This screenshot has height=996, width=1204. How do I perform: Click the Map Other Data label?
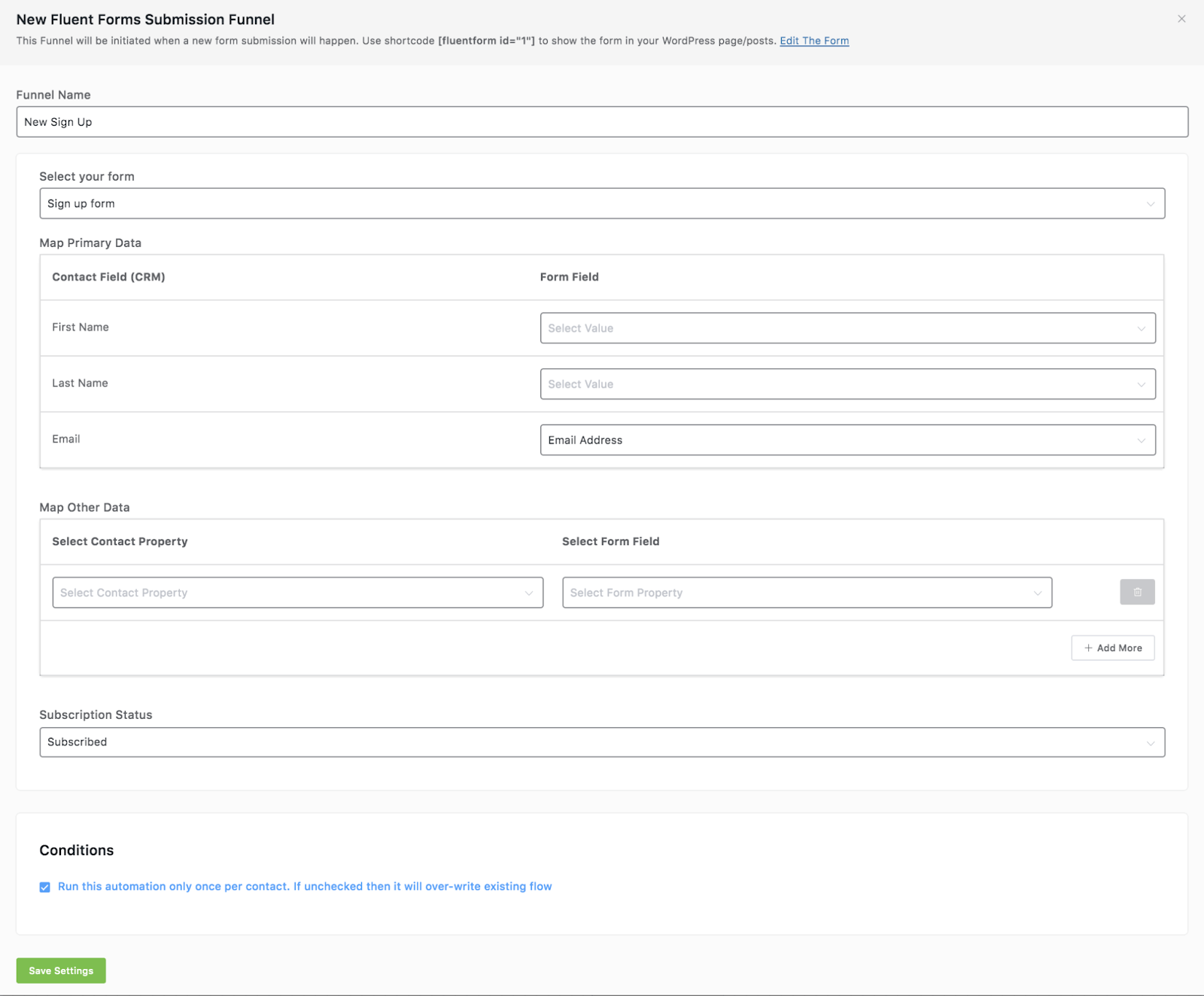pos(84,507)
